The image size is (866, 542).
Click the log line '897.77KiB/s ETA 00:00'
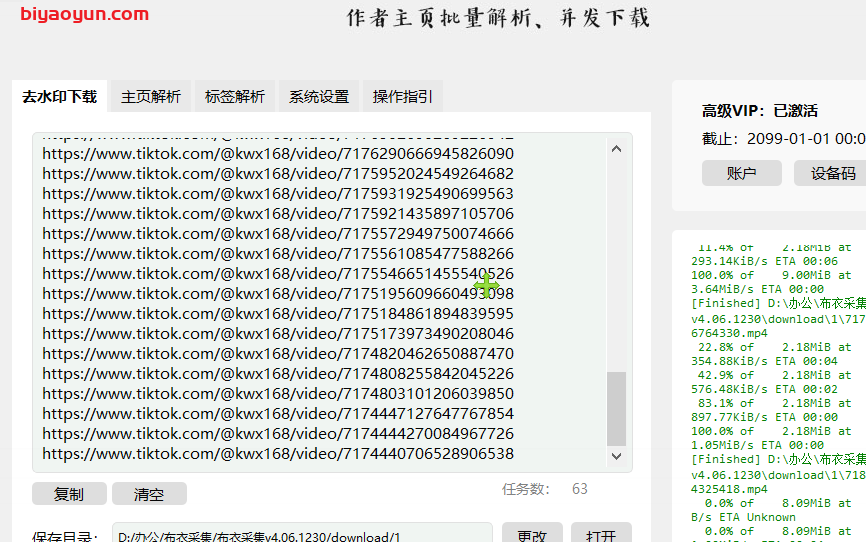point(764,417)
